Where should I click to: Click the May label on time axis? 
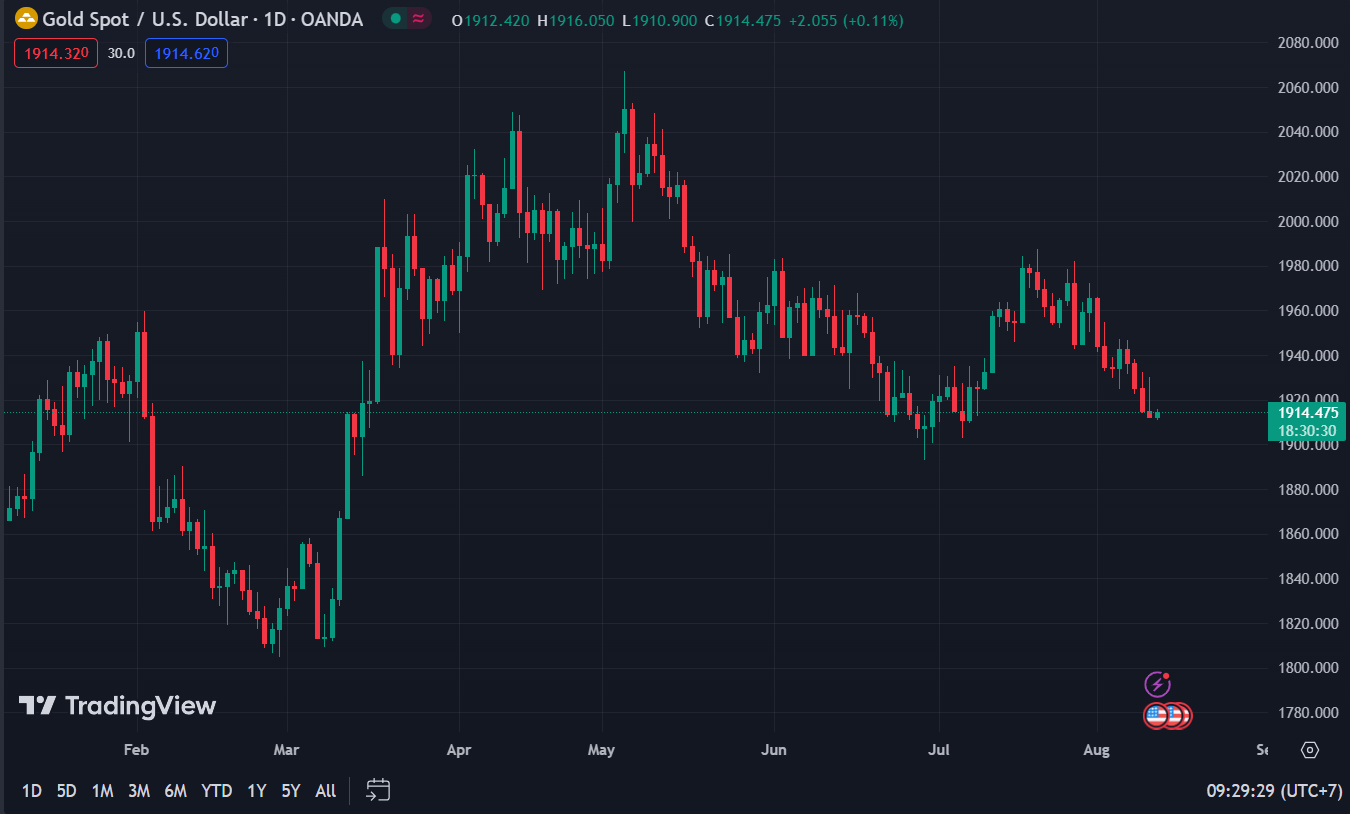601,750
